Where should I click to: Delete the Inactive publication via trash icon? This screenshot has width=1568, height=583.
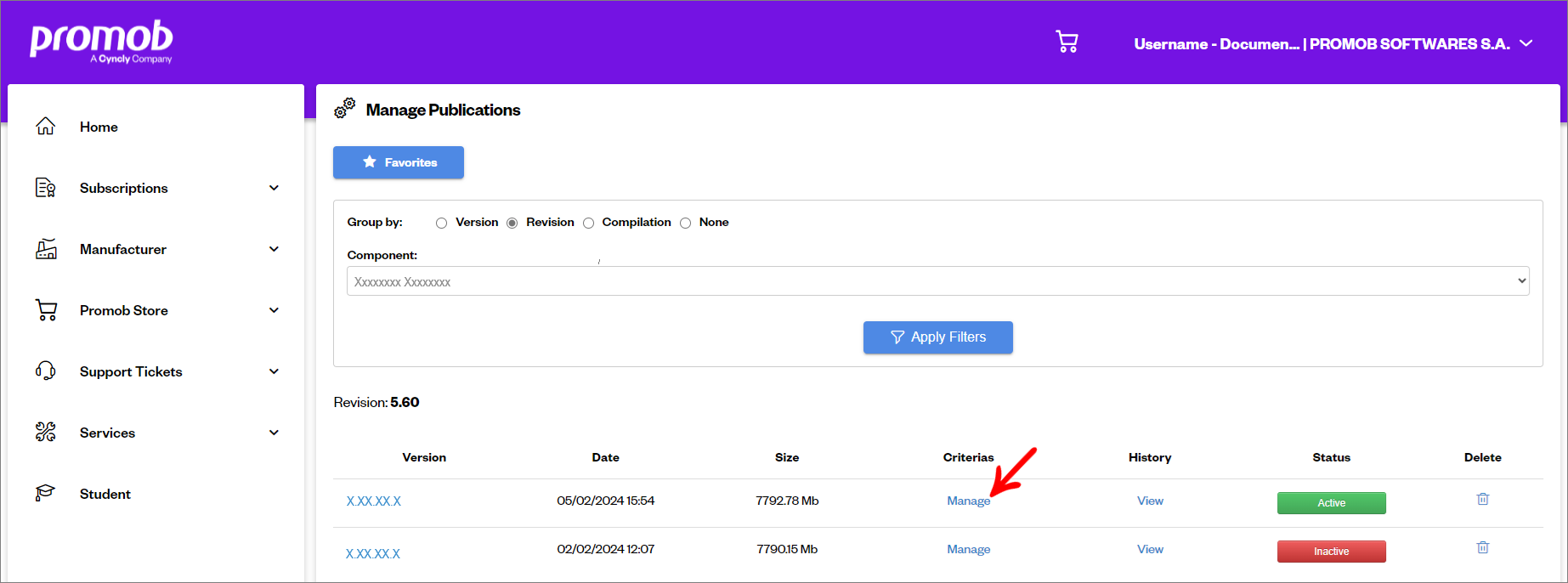1483,547
